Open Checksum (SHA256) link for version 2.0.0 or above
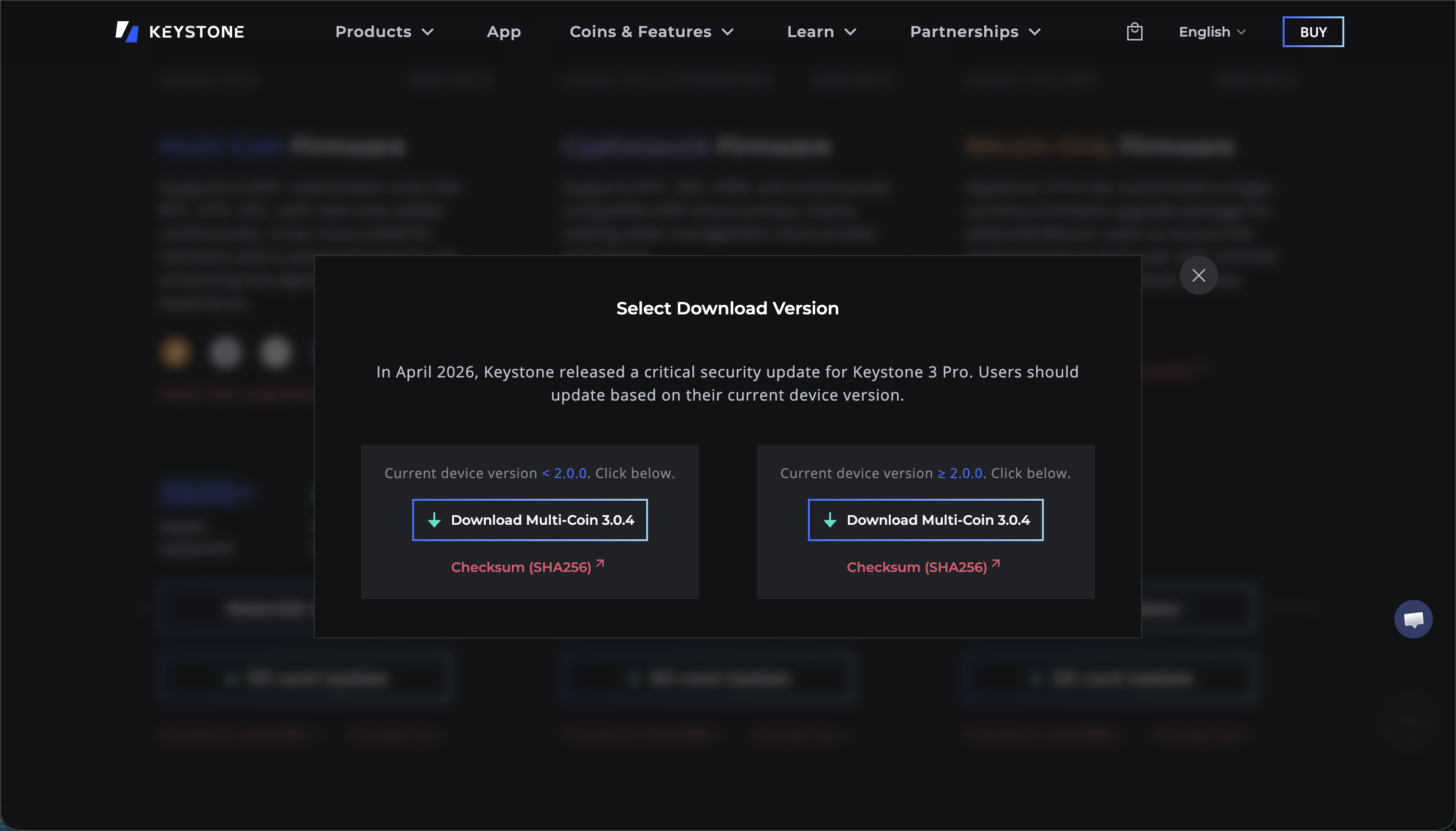 pos(923,566)
